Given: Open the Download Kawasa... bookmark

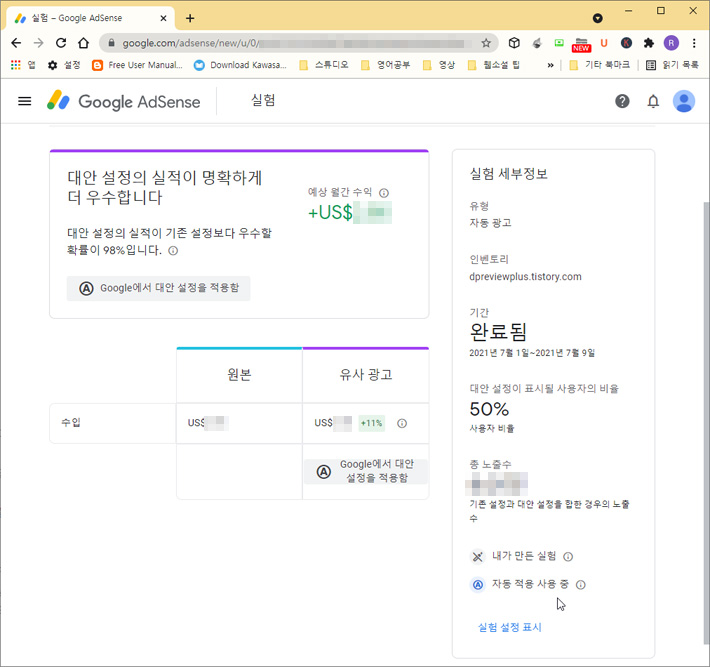Looking at the screenshot, I should (240, 65).
